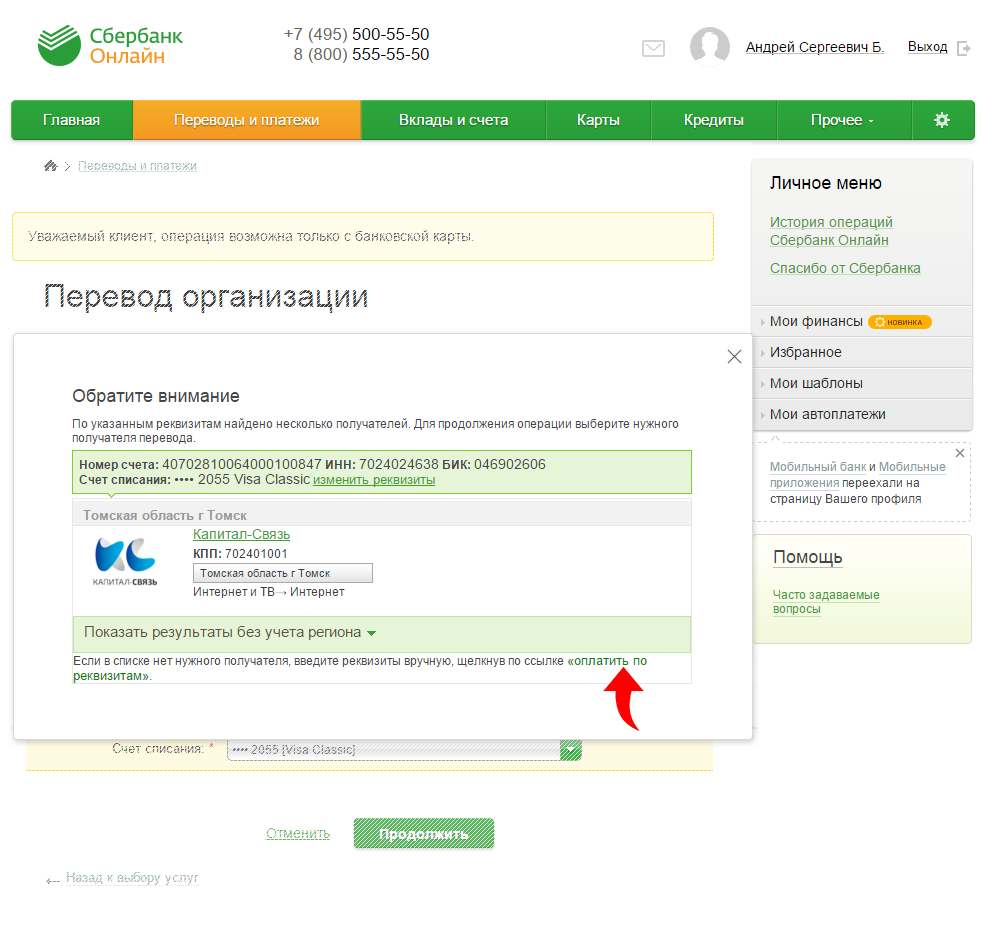988x932 pixels.
Task: Open Часто задаваемые вопросы help link
Action: click(826, 602)
